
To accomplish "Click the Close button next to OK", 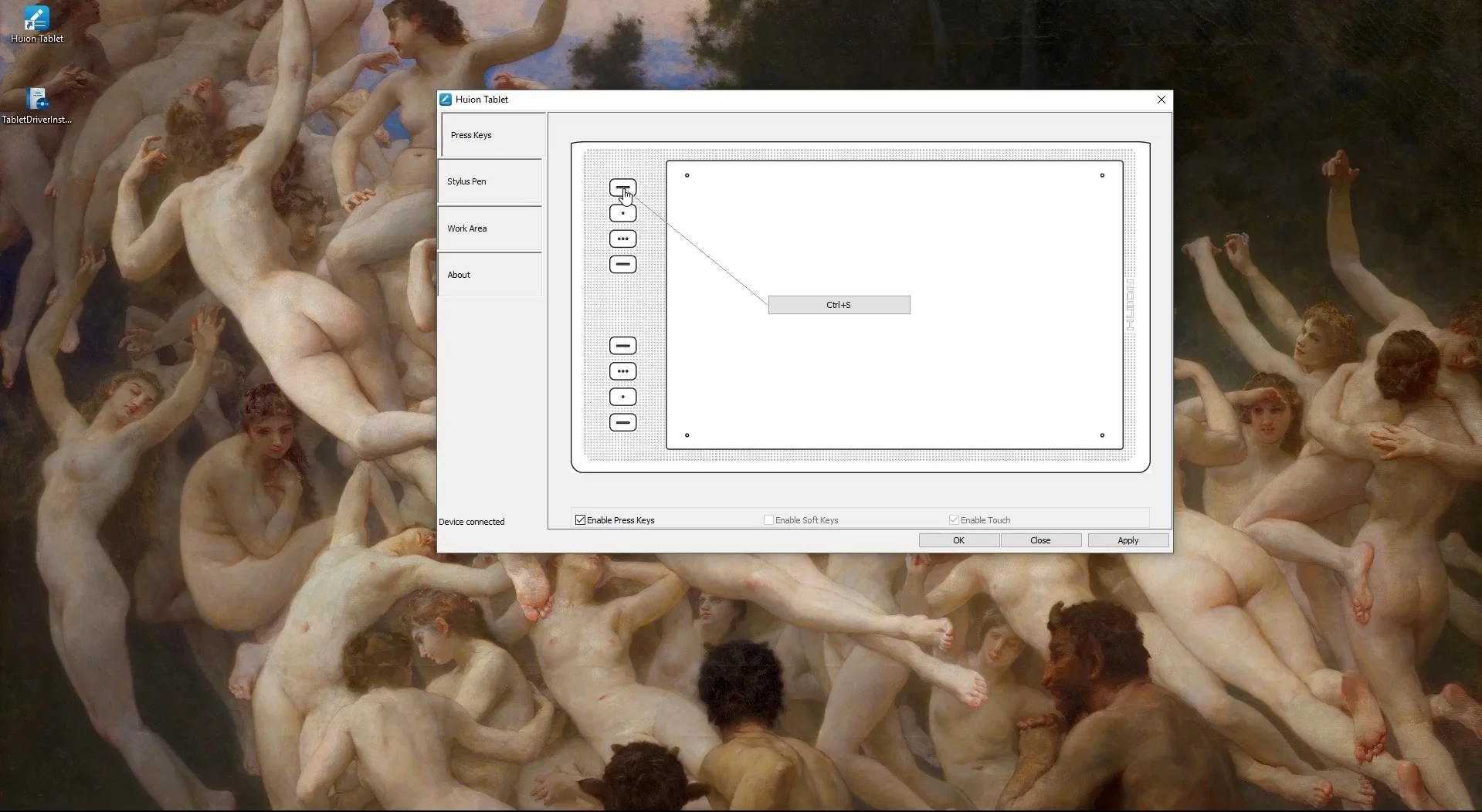I will point(1040,540).
